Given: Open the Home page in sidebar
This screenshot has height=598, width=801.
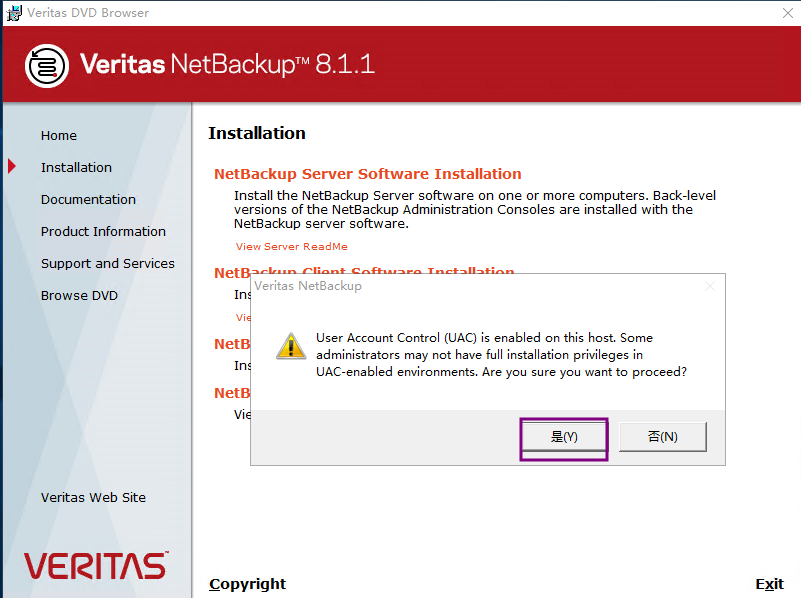Looking at the screenshot, I should 59,136.
